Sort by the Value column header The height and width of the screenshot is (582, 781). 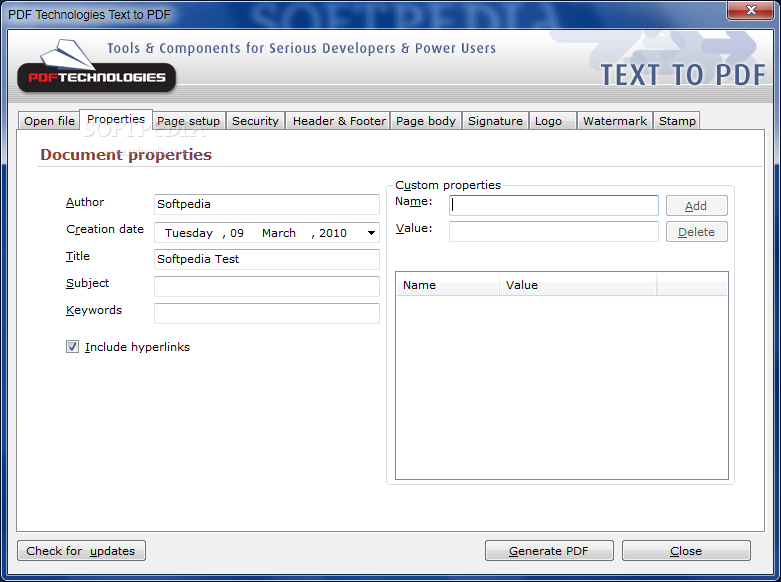(578, 285)
